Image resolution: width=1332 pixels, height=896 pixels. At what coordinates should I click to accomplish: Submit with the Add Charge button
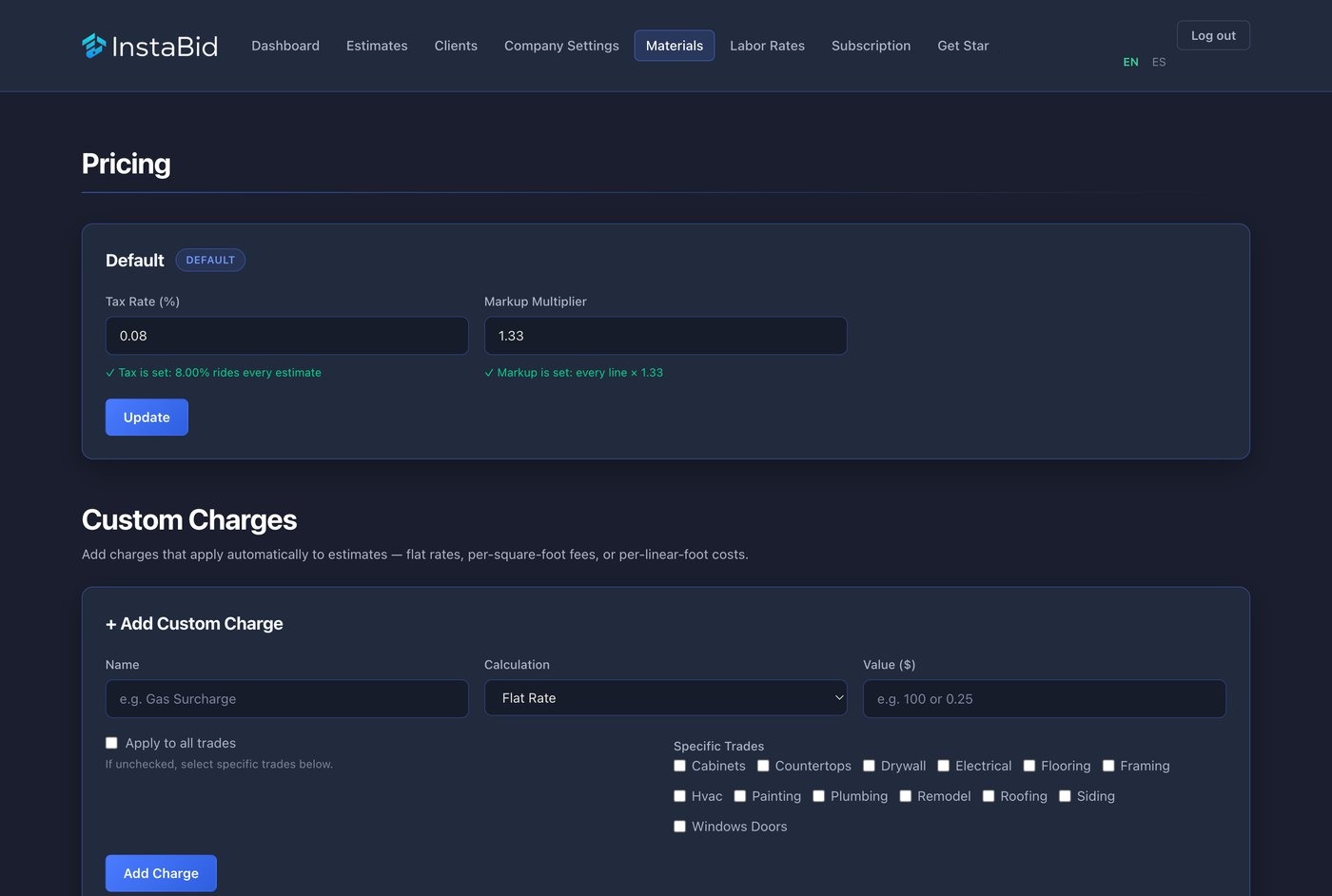(161, 873)
